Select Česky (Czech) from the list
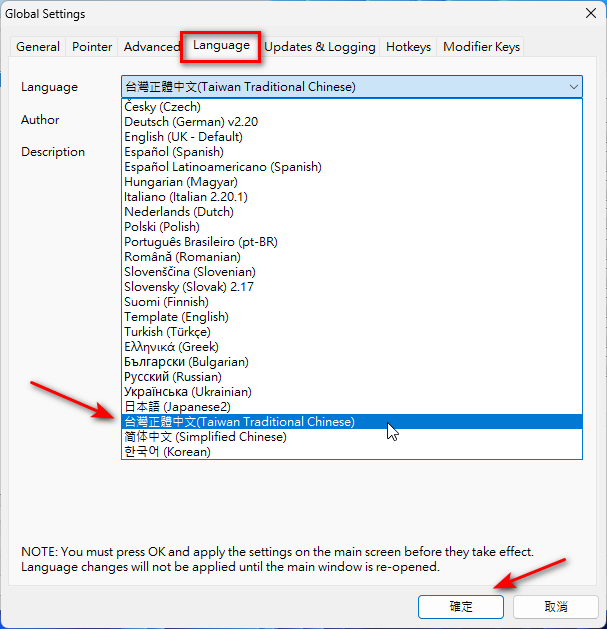The height and width of the screenshot is (629, 607). pyautogui.click(x=162, y=107)
